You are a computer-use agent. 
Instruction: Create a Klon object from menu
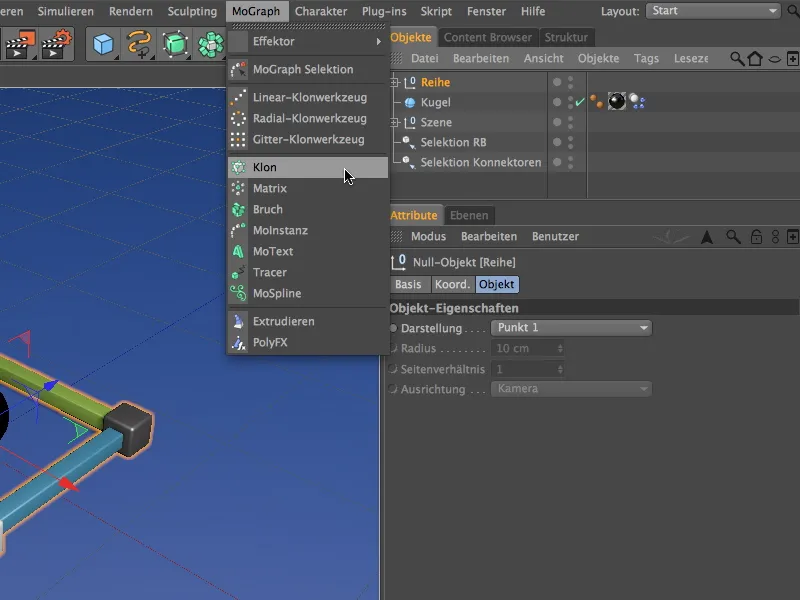click(308, 167)
